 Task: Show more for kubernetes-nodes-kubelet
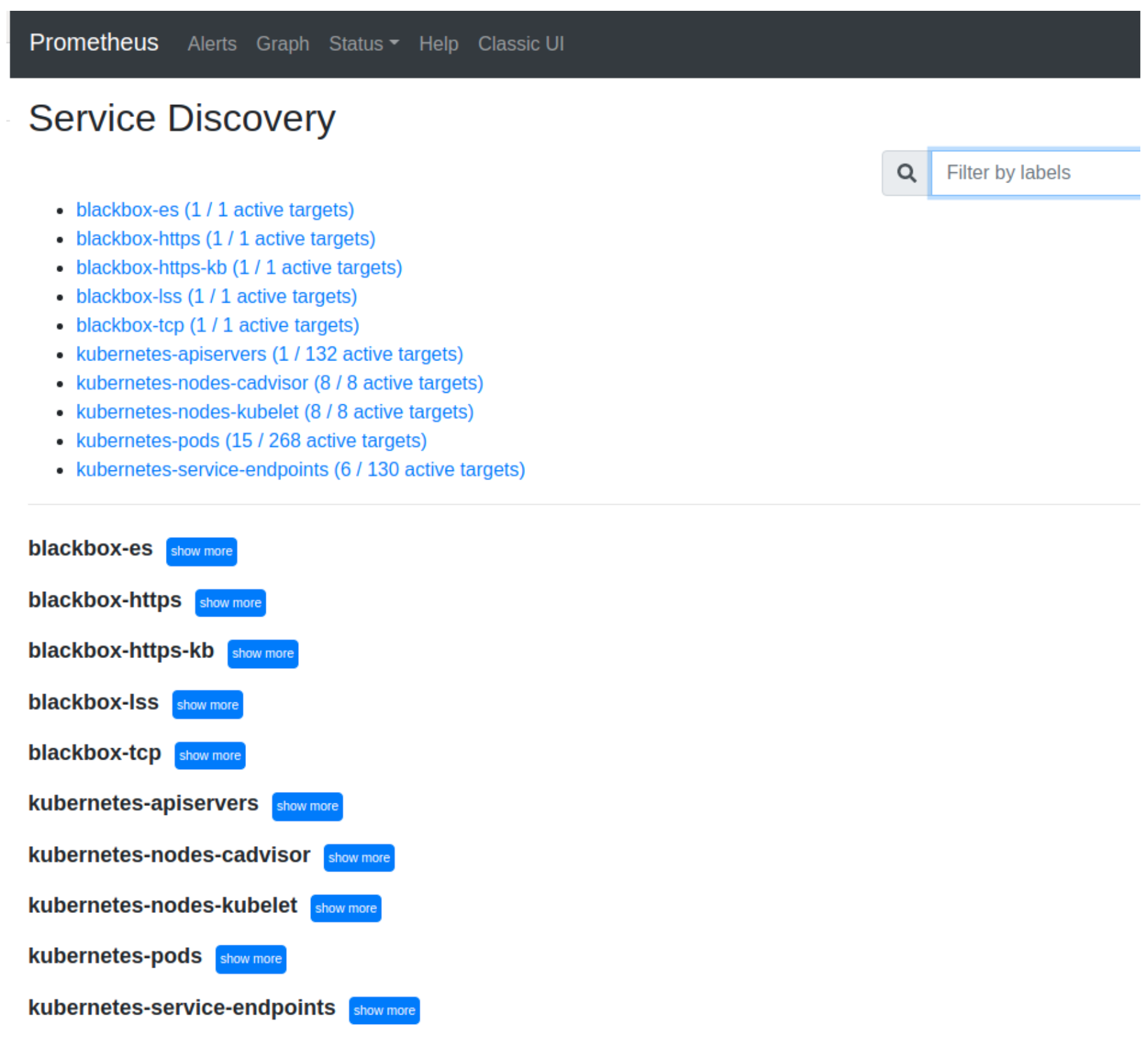pos(345,908)
